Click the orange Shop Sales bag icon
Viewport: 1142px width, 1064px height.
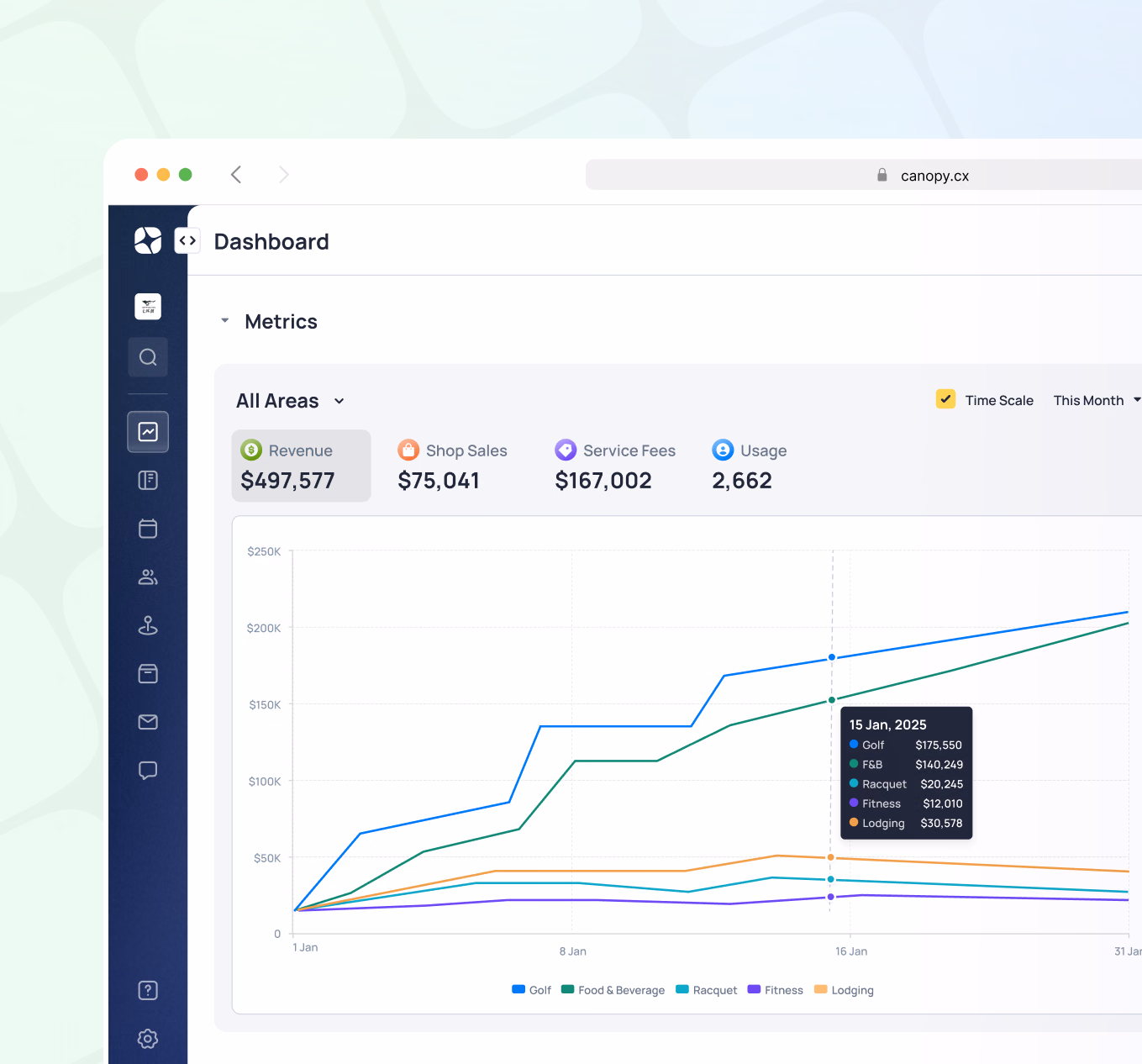[x=408, y=450]
